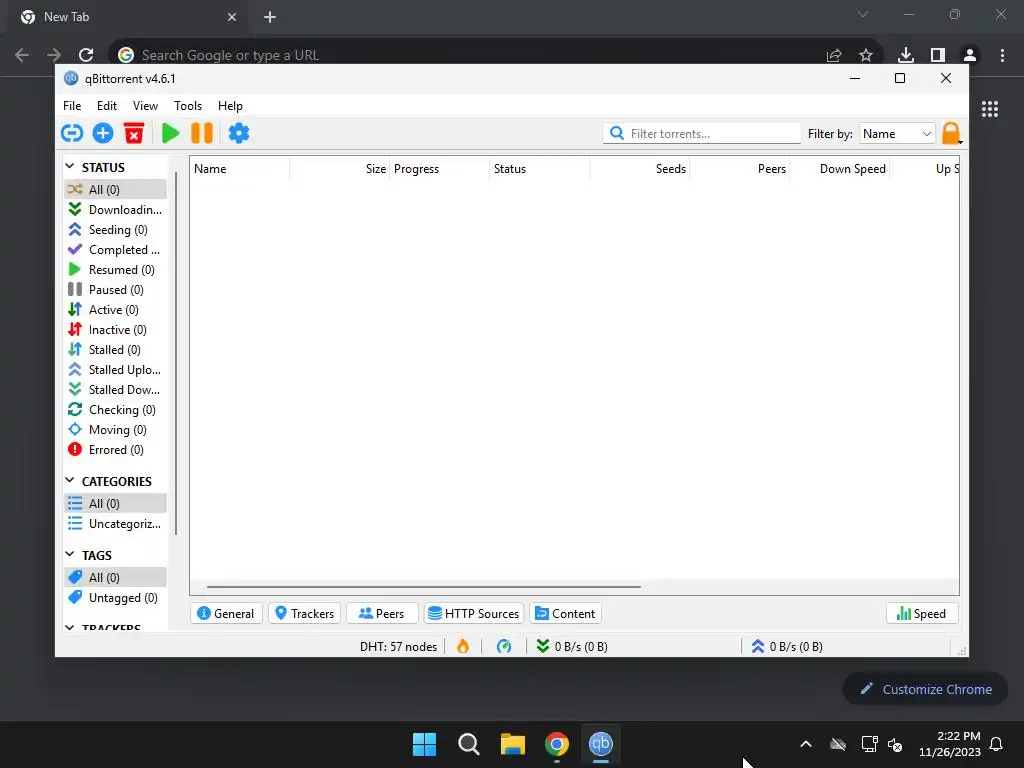Switch to the Content tab

pos(566,613)
